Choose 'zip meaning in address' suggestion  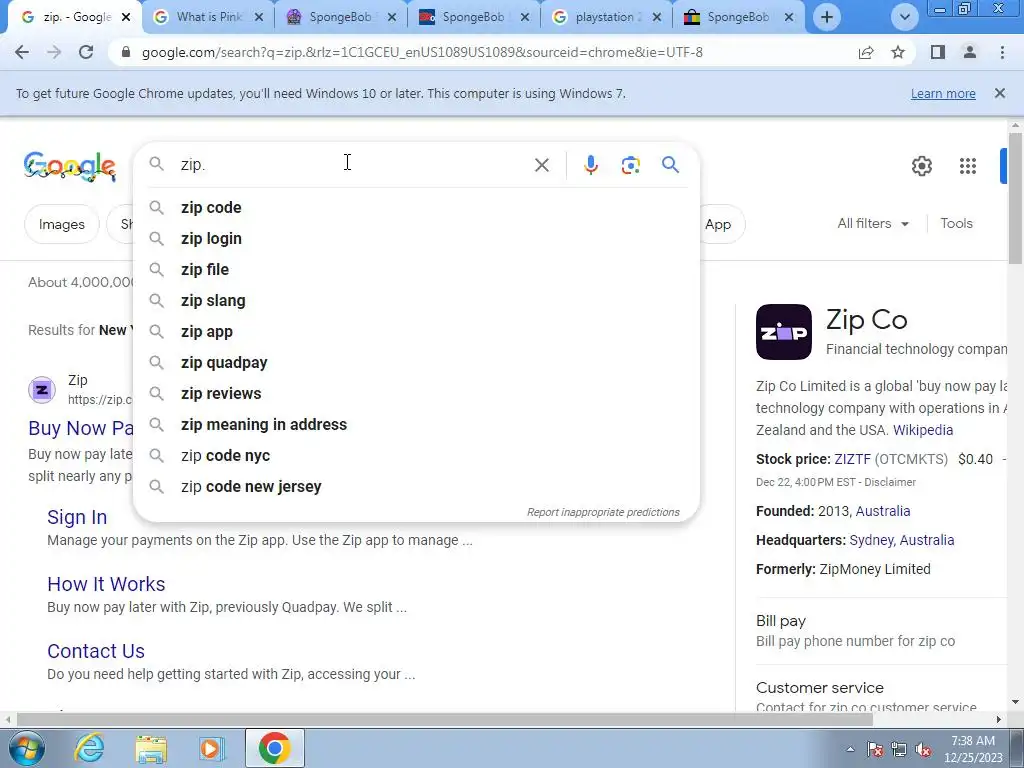coord(416,424)
